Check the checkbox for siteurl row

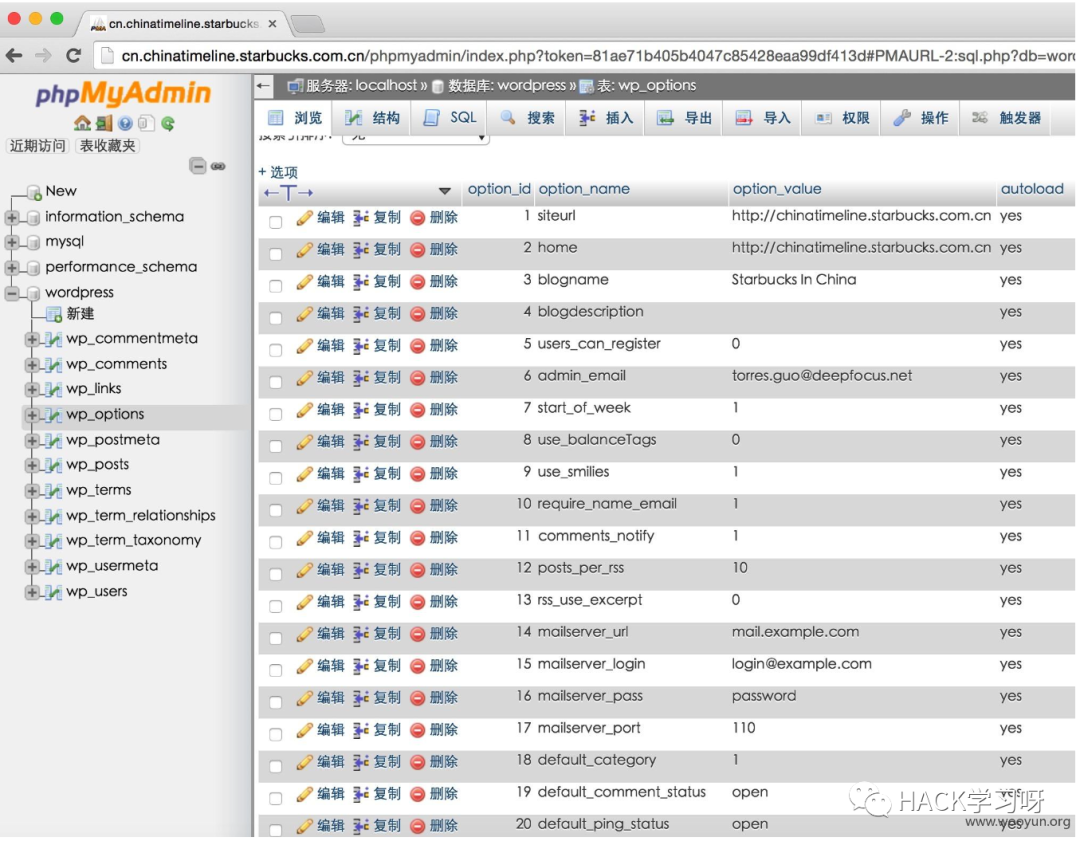pos(276,222)
